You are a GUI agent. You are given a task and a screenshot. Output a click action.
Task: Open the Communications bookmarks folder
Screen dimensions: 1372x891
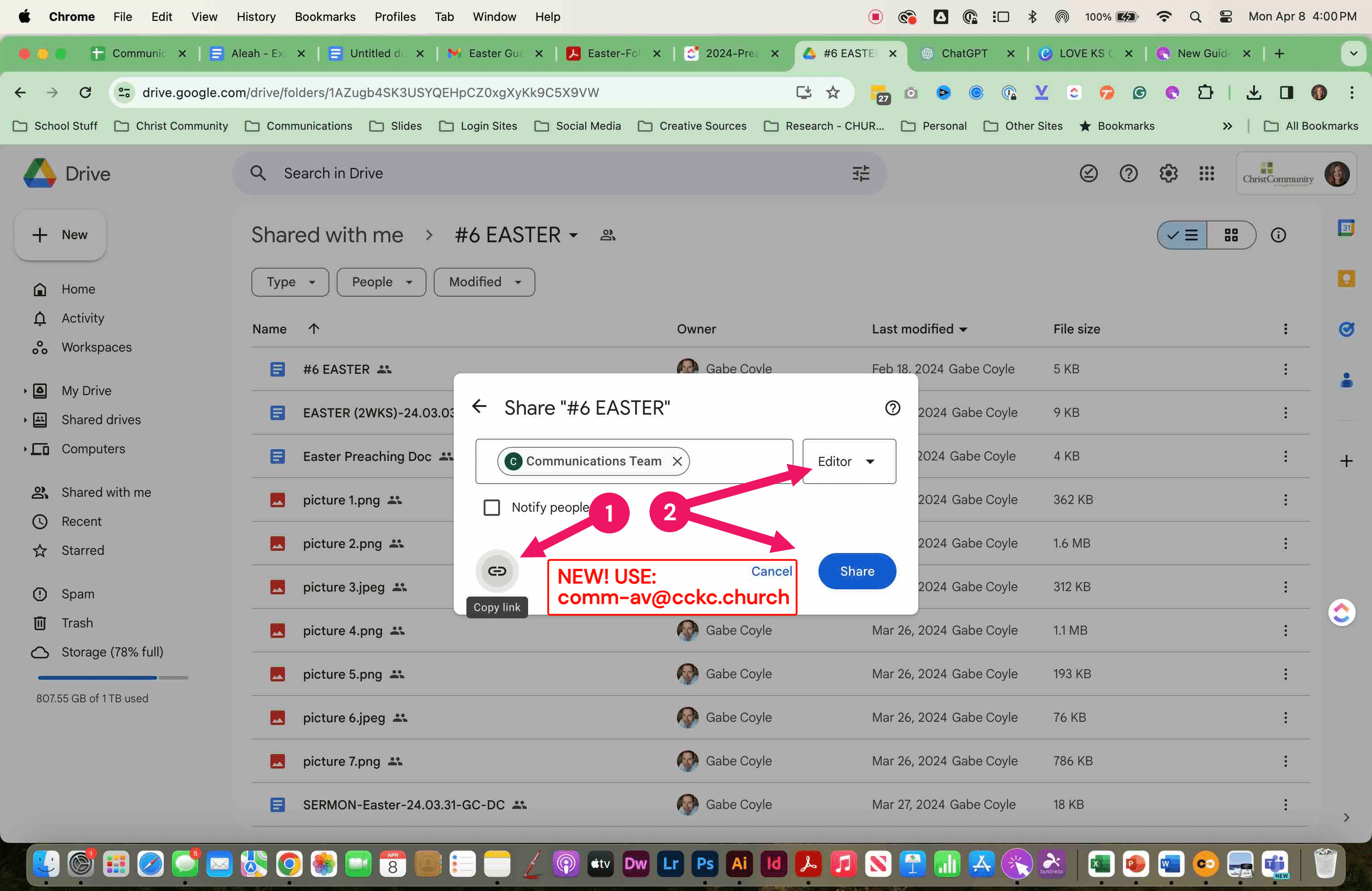click(299, 126)
